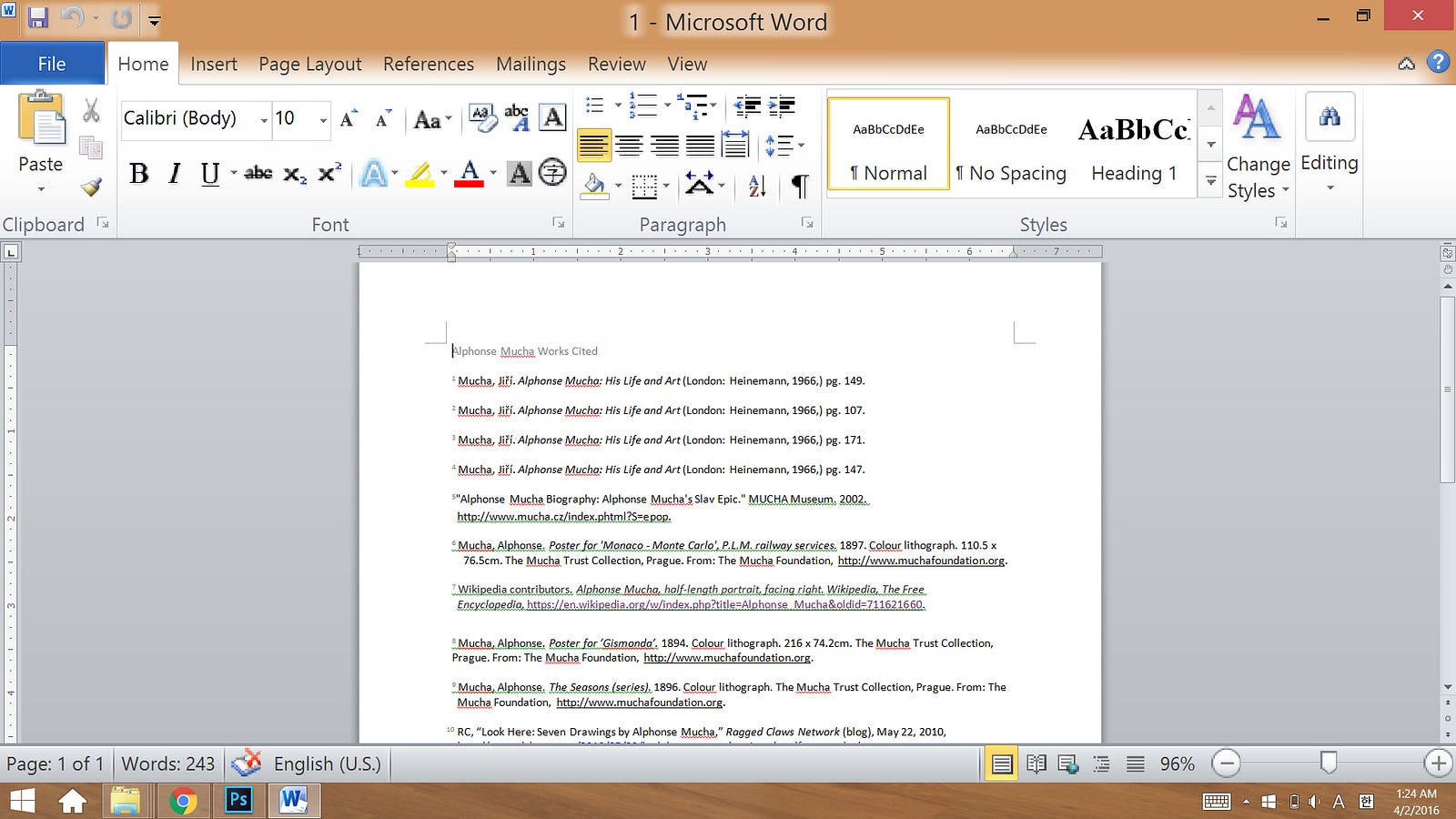Apply yellow text highlight color
1456x819 pixels.
(420, 173)
